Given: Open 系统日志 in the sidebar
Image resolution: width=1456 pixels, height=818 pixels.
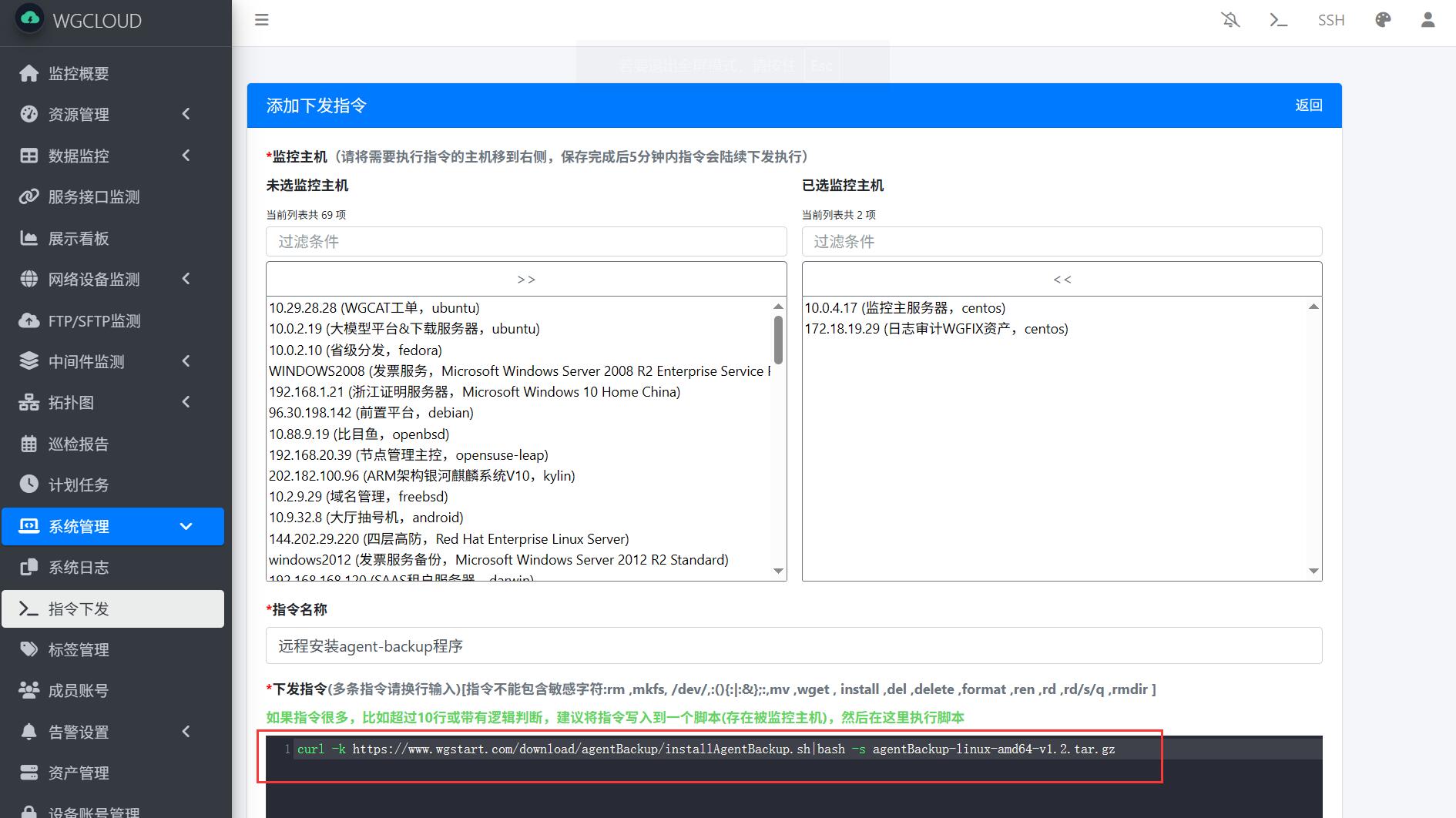Looking at the screenshot, I should pos(79,568).
